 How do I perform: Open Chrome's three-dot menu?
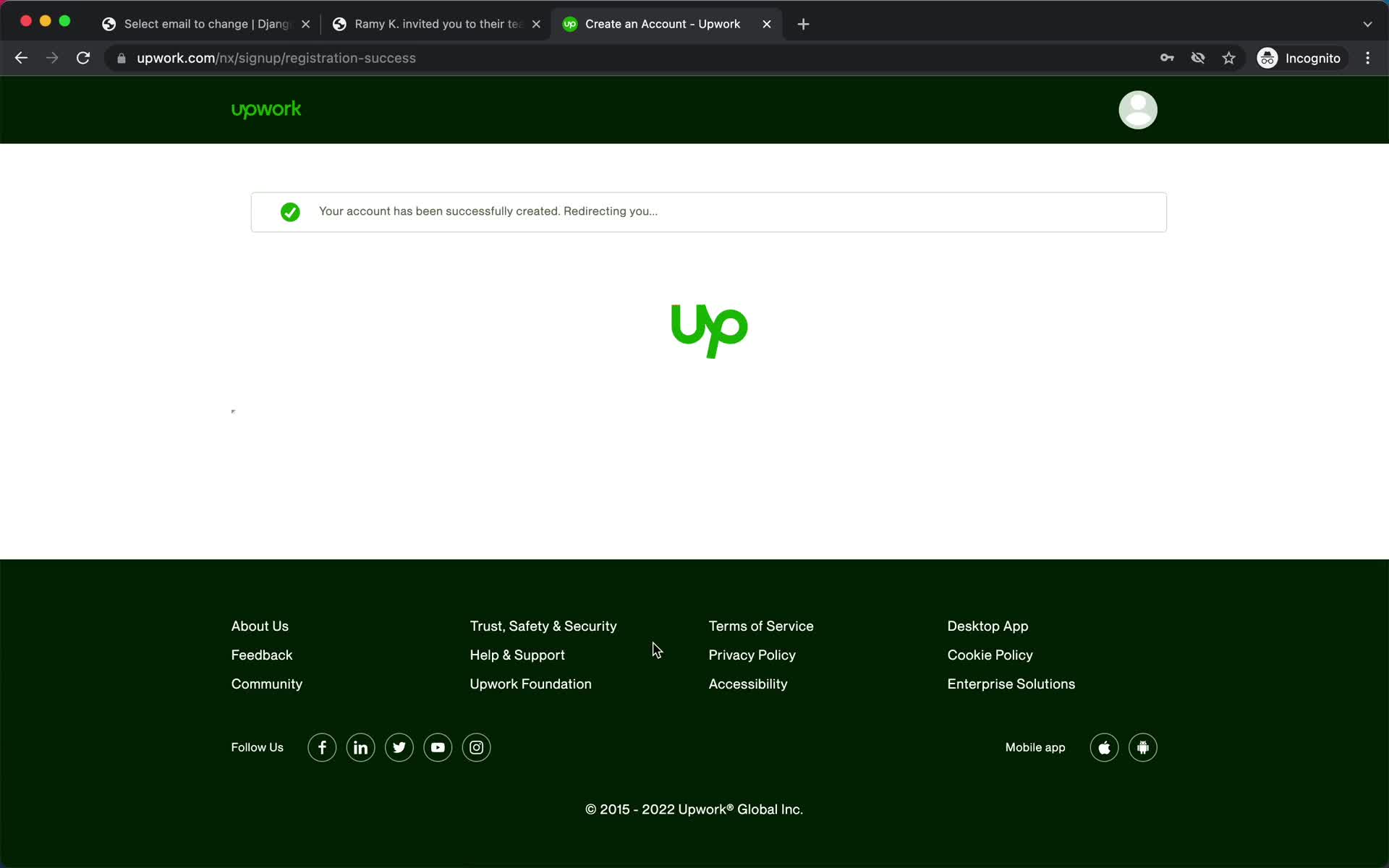pyautogui.click(x=1367, y=58)
